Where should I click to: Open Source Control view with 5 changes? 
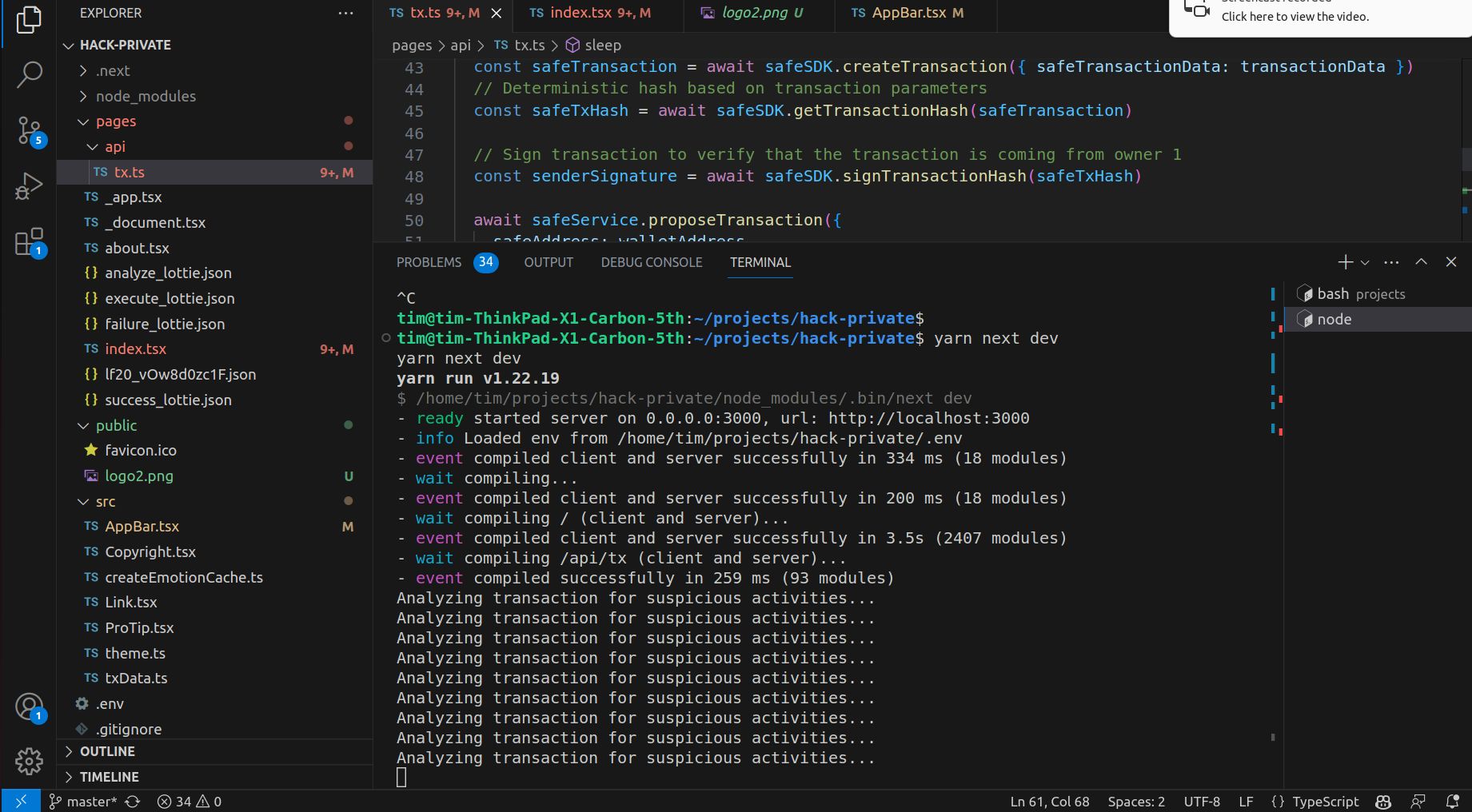[x=29, y=131]
